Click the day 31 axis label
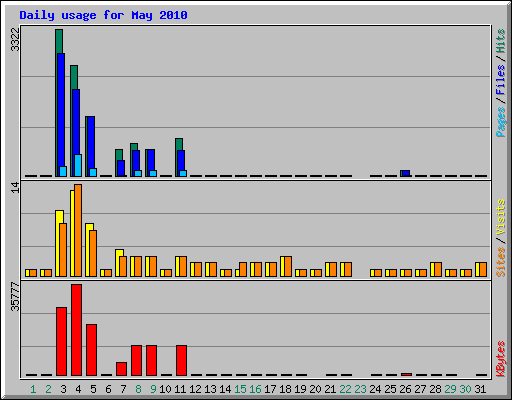This screenshot has height=400, width=512. point(480,389)
